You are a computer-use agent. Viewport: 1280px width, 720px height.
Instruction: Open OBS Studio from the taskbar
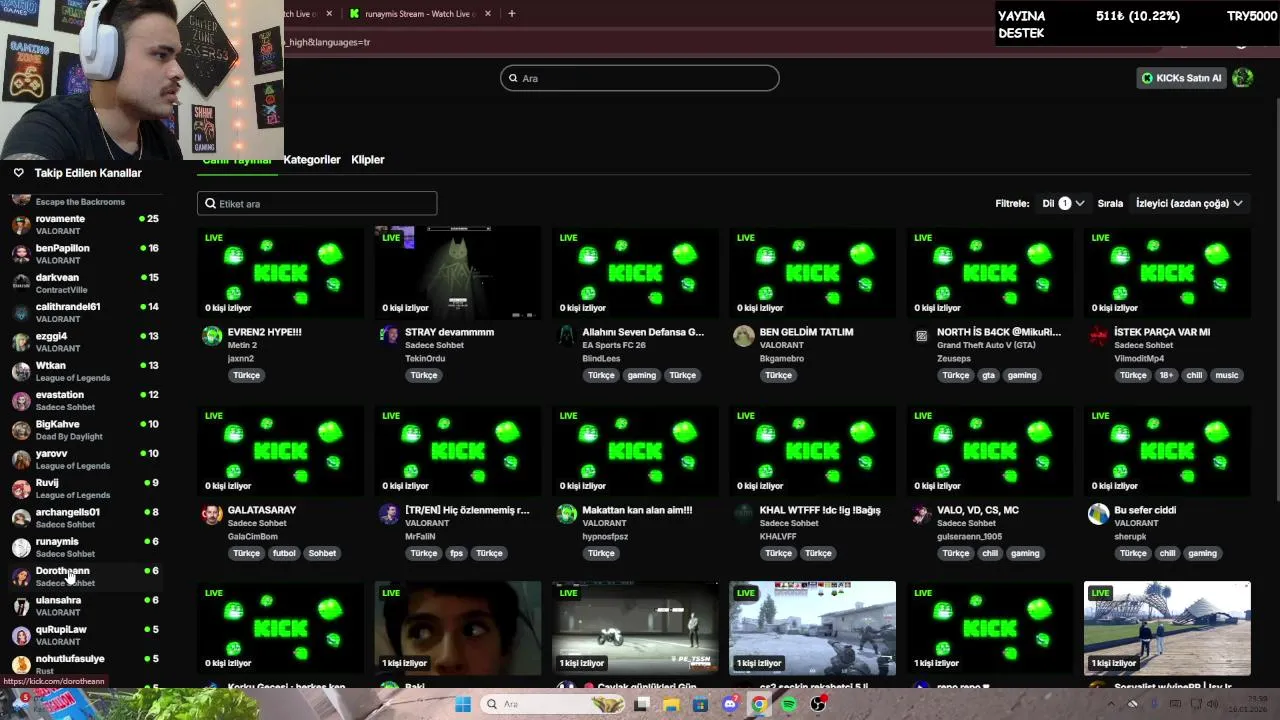click(818, 704)
